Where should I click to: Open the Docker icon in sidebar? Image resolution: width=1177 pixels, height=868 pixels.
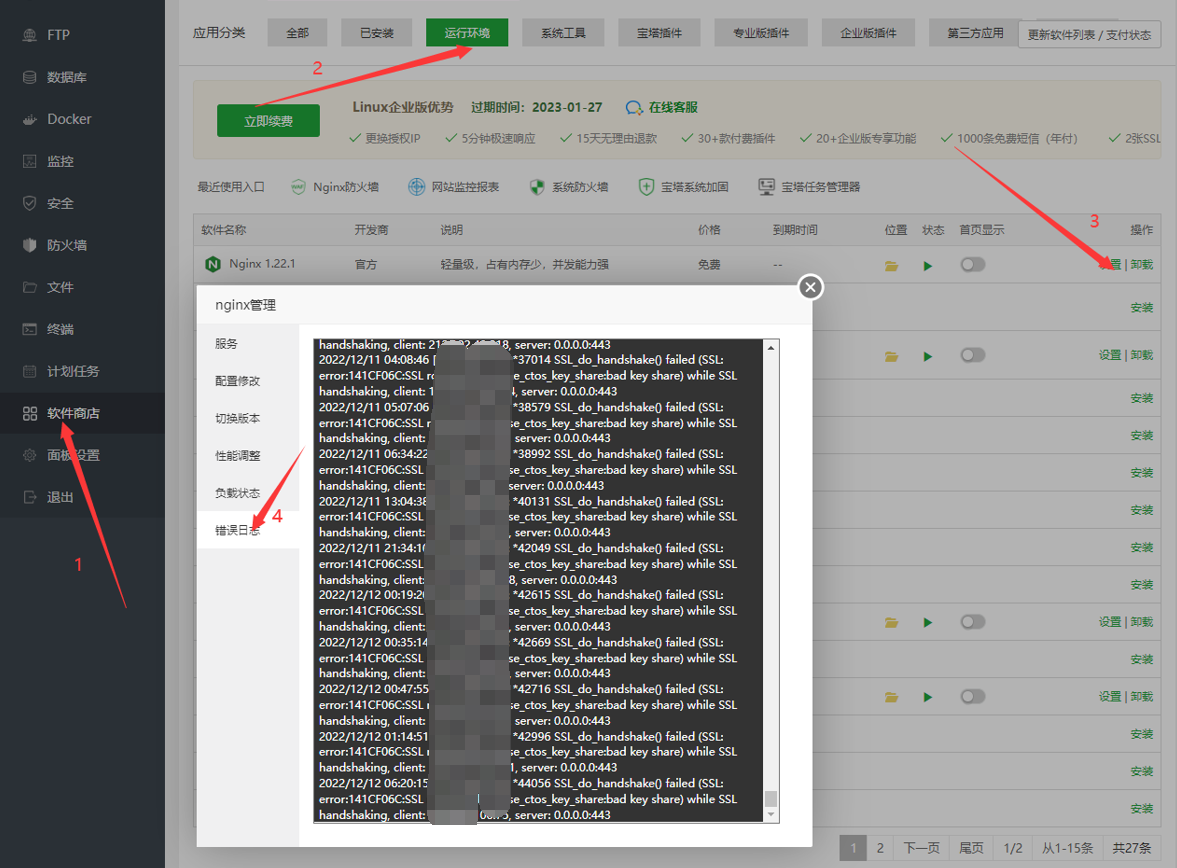tap(29, 119)
